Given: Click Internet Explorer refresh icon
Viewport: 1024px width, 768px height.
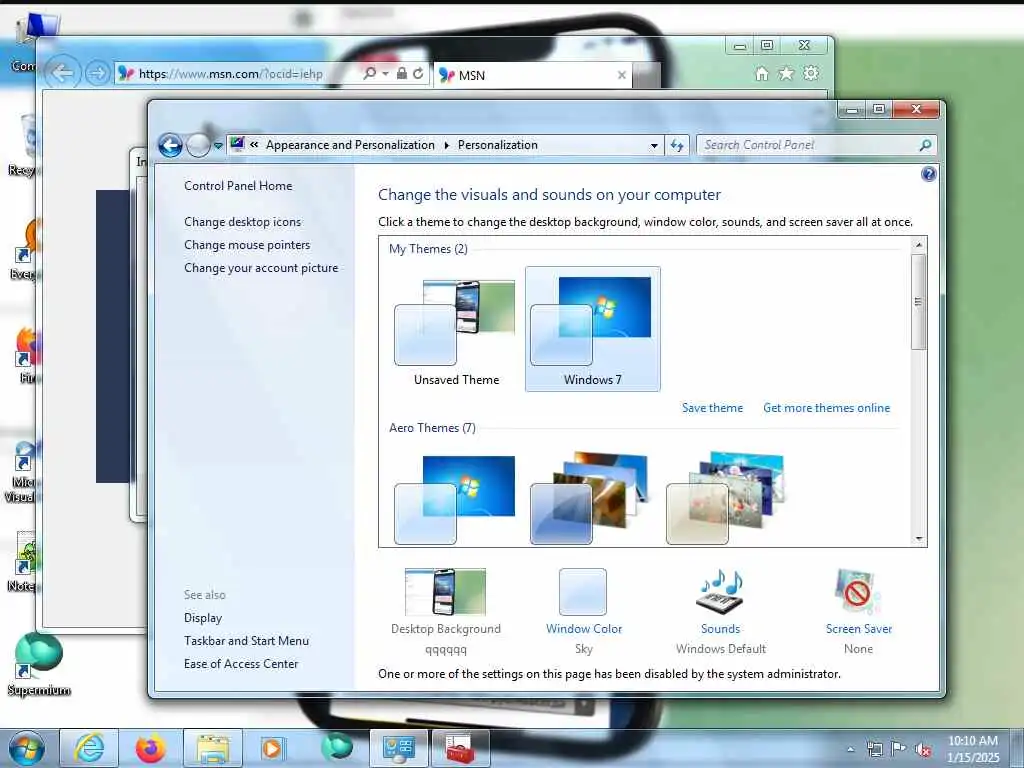Looking at the screenshot, I should [418, 73].
